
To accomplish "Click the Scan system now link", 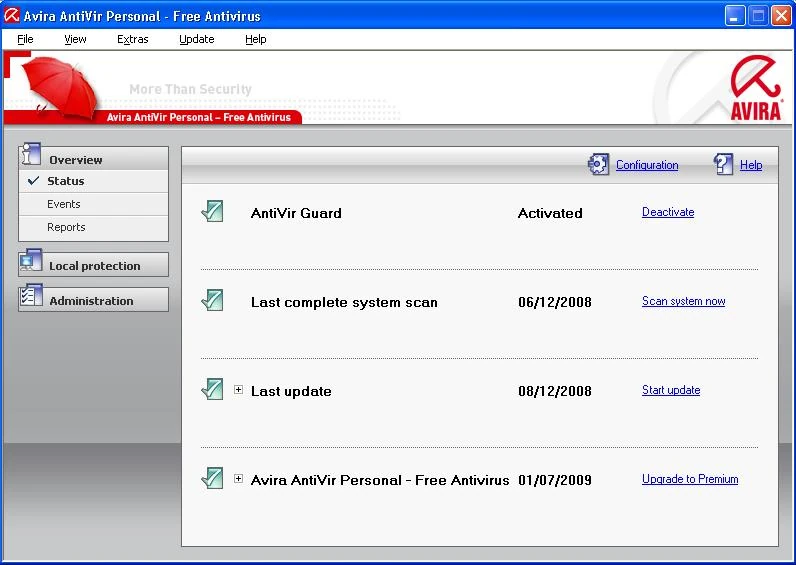I will 683,301.
